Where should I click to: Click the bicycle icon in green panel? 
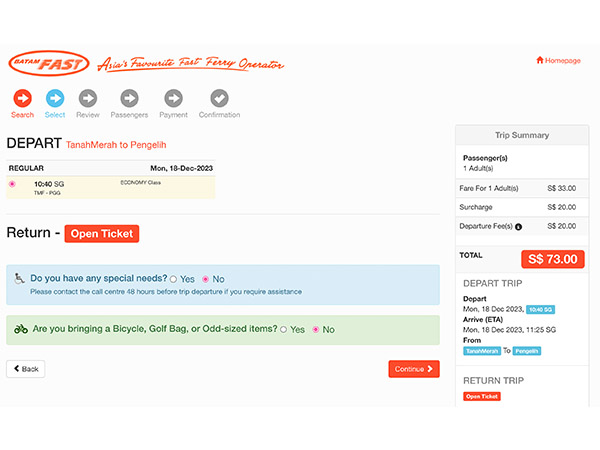20,329
